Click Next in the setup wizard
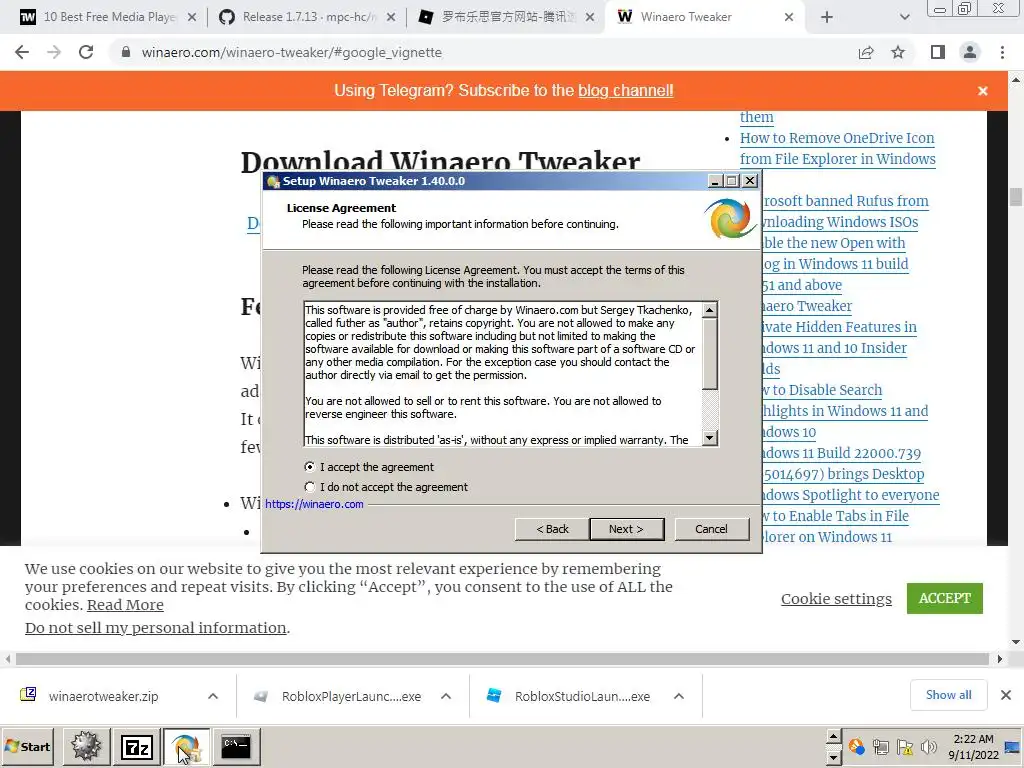1024x768 pixels. (626, 529)
